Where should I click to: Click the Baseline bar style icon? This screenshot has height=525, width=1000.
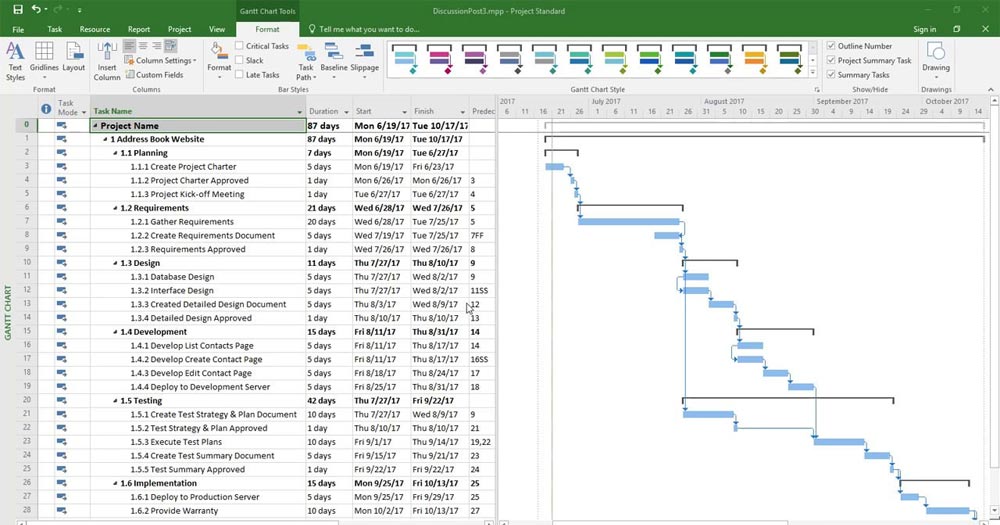pos(334,58)
